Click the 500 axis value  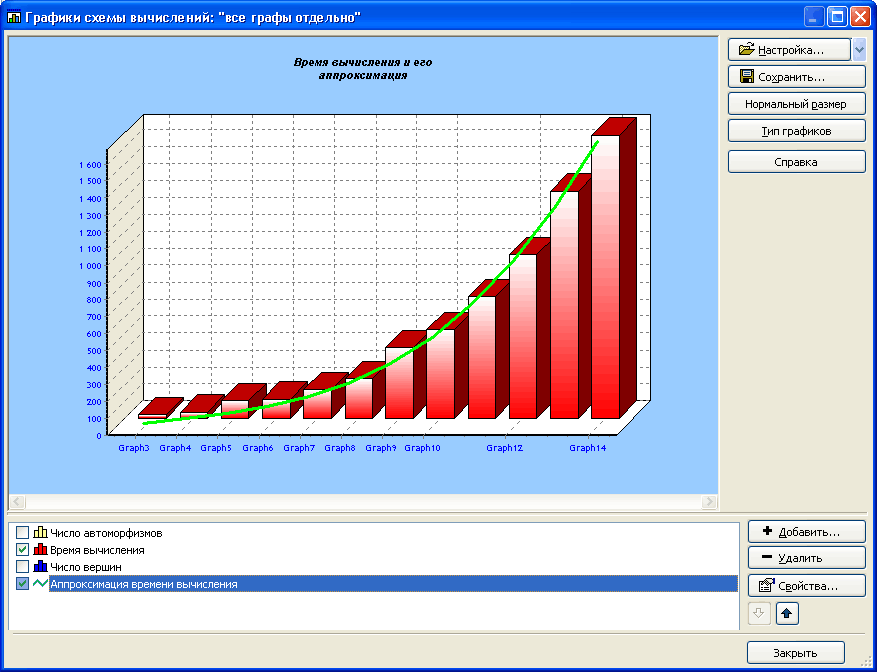tap(95, 350)
